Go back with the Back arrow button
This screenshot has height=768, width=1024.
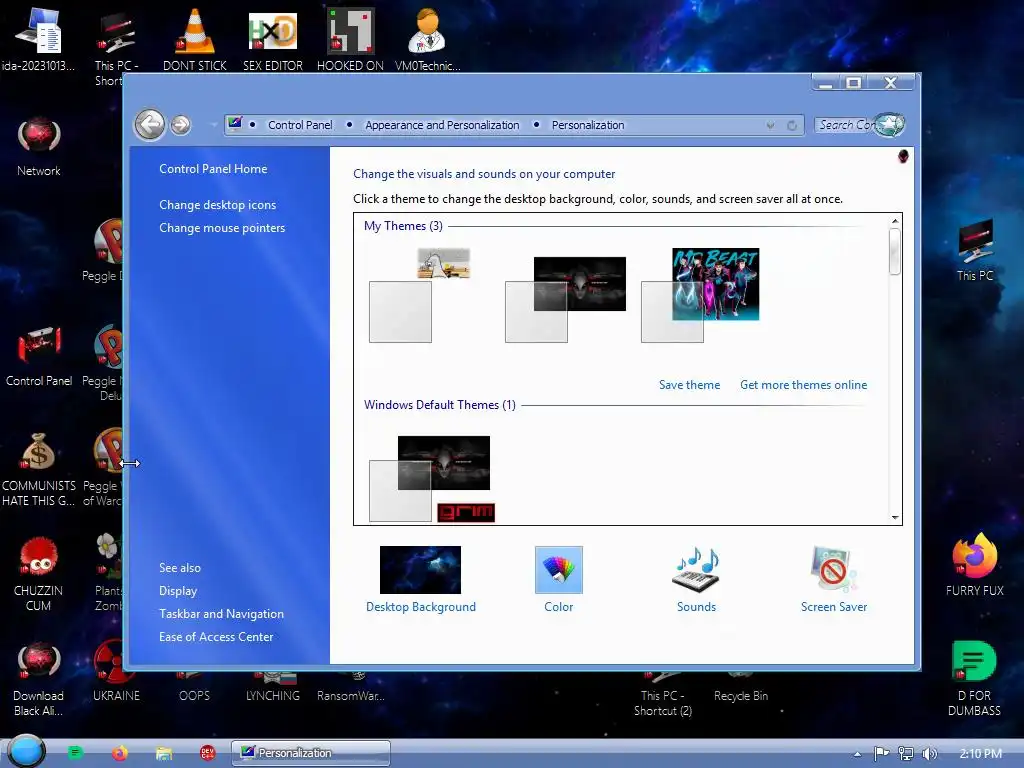150,124
